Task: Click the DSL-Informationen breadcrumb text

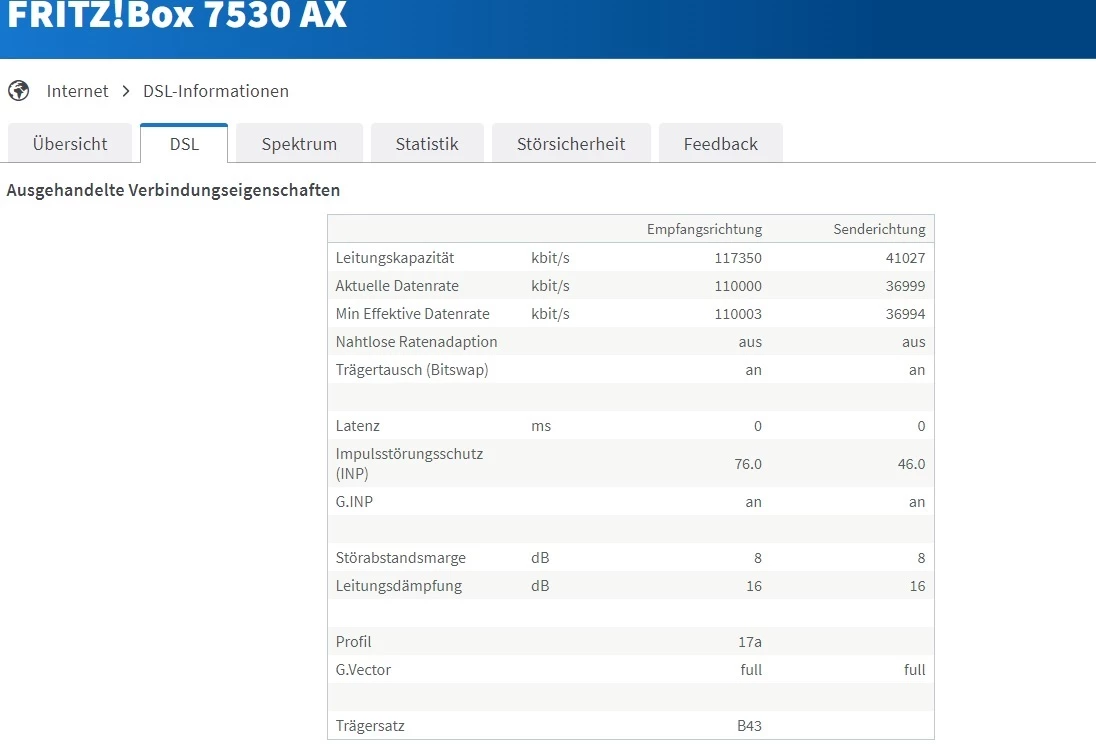Action: tap(216, 91)
